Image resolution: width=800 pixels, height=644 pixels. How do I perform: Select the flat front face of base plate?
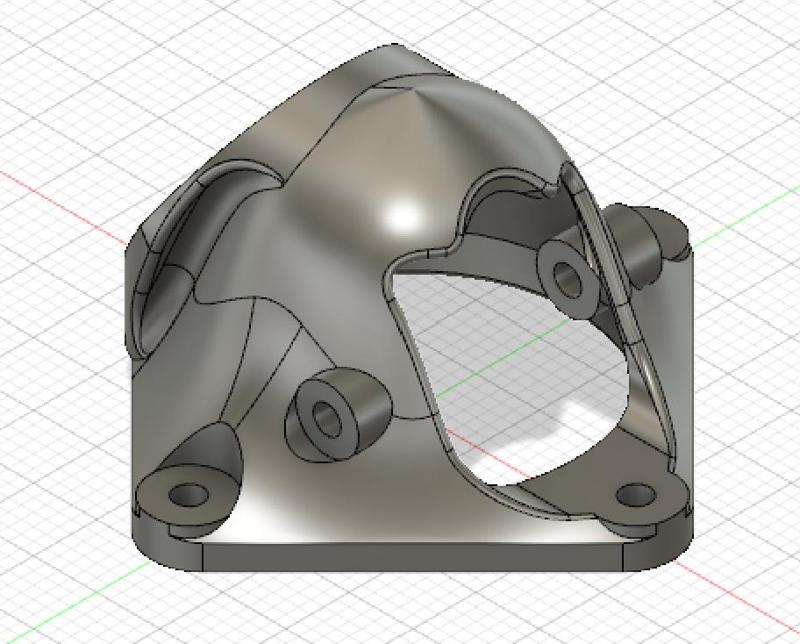[x=413, y=557]
